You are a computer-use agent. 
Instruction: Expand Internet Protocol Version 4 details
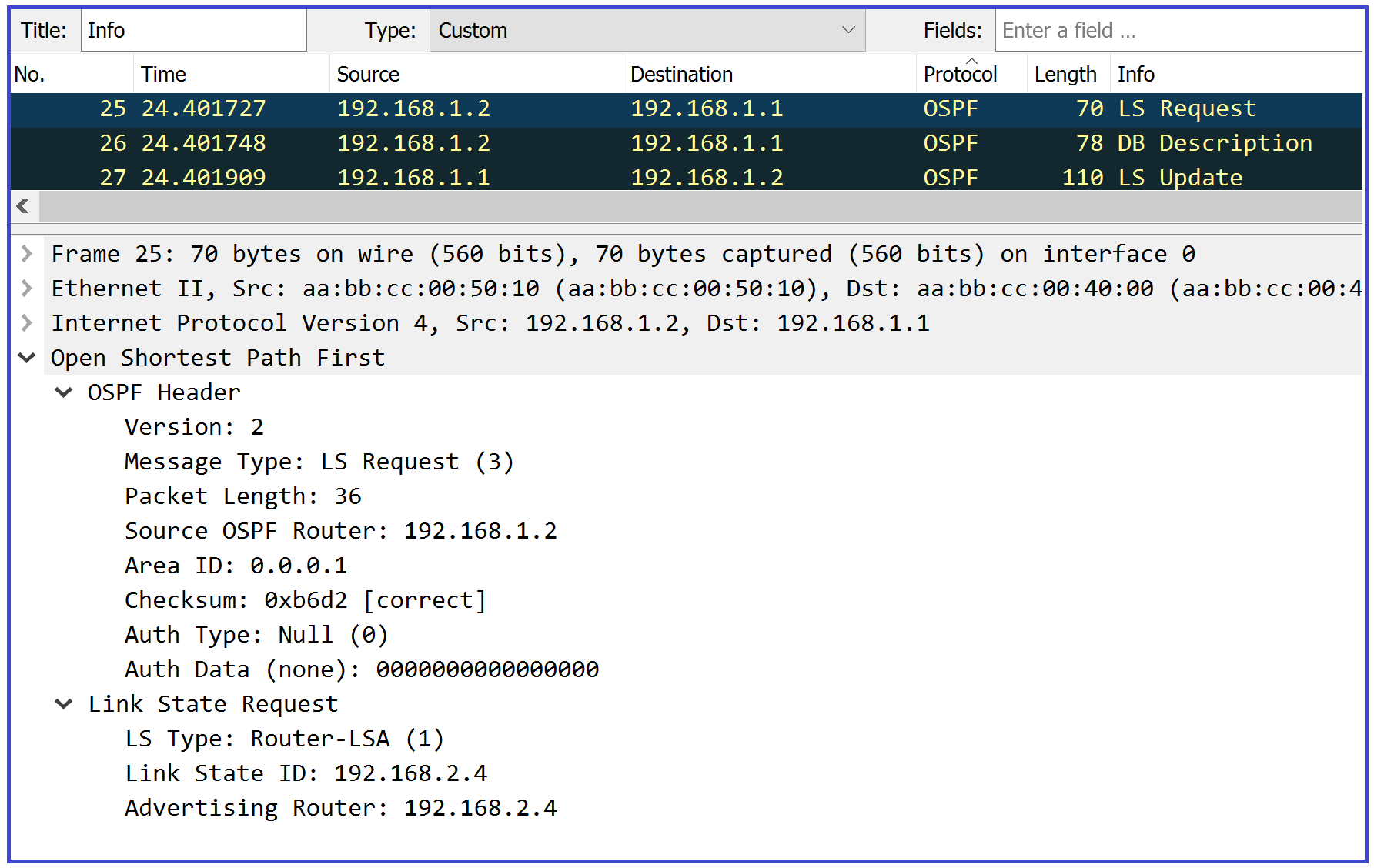[x=27, y=322]
